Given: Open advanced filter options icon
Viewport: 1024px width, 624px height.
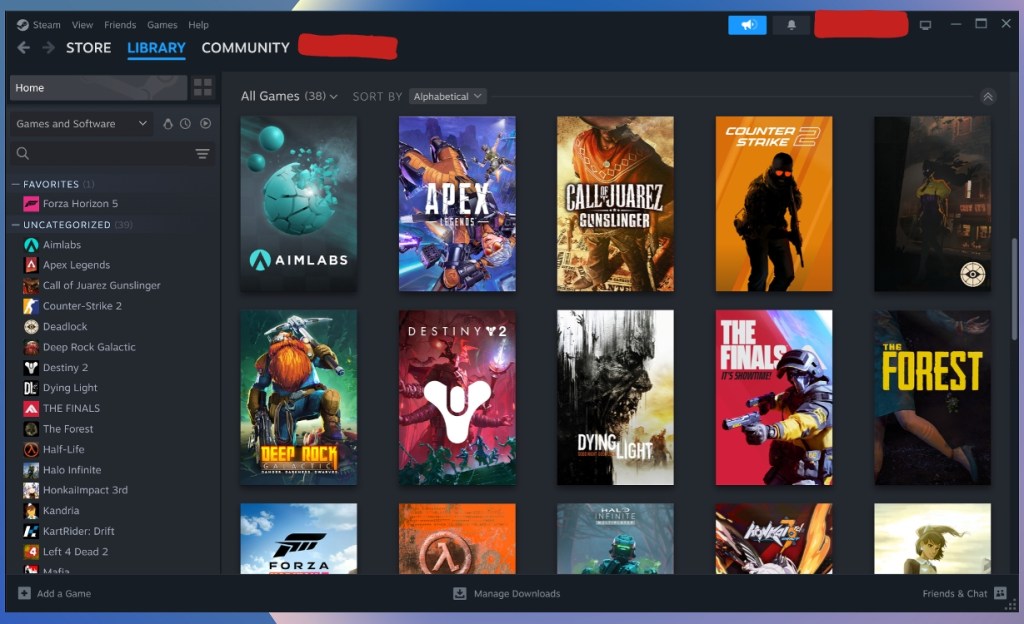Looking at the screenshot, I should pyautogui.click(x=202, y=153).
